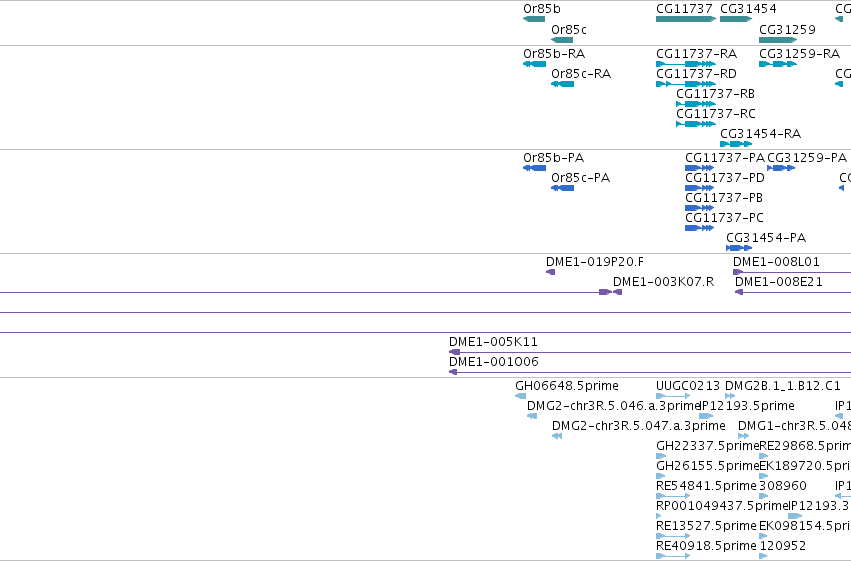851x561 pixels.
Task: Click the GH22337.5prime EST label
Action: click(708, 446)
